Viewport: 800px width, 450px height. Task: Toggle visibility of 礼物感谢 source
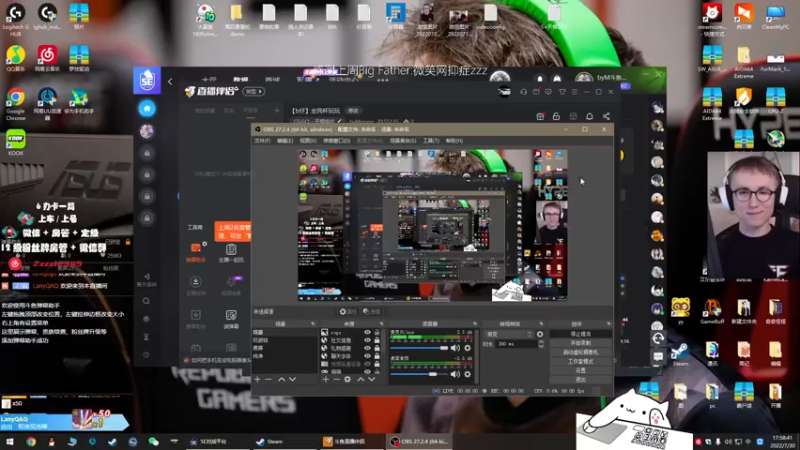pos(367,348)
